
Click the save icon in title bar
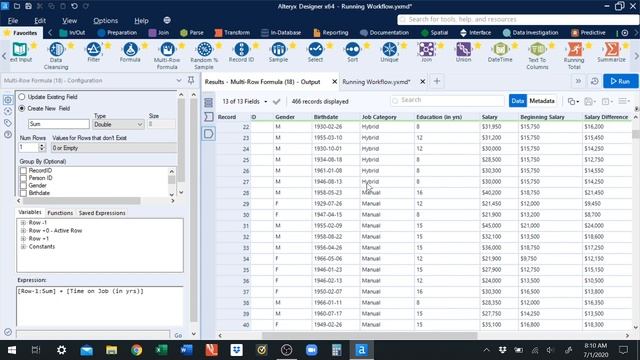(28, 6)
